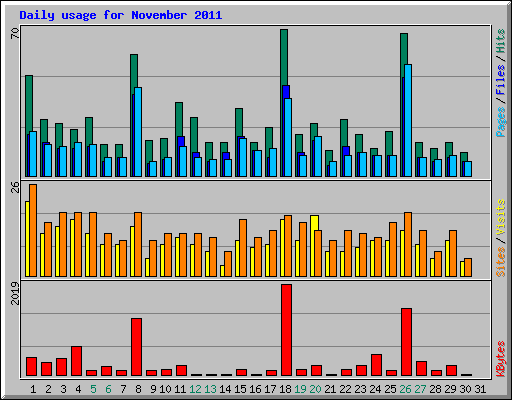Viewport: 512px width, 400px height.
Task: Click the red KBytes bar for day 4
Action: coord(76,361)
